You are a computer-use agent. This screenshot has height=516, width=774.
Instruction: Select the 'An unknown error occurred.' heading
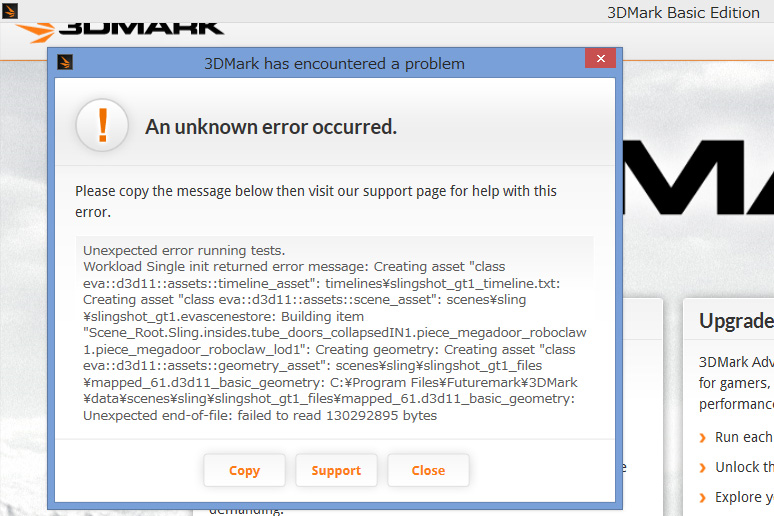[271, 127]
